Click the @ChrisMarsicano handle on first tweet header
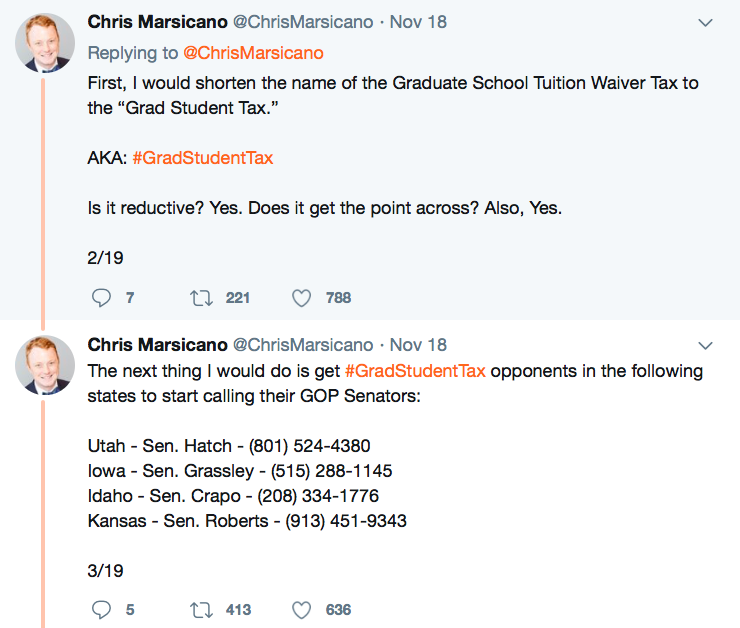The image size is (740, 628). coord(303,22)
